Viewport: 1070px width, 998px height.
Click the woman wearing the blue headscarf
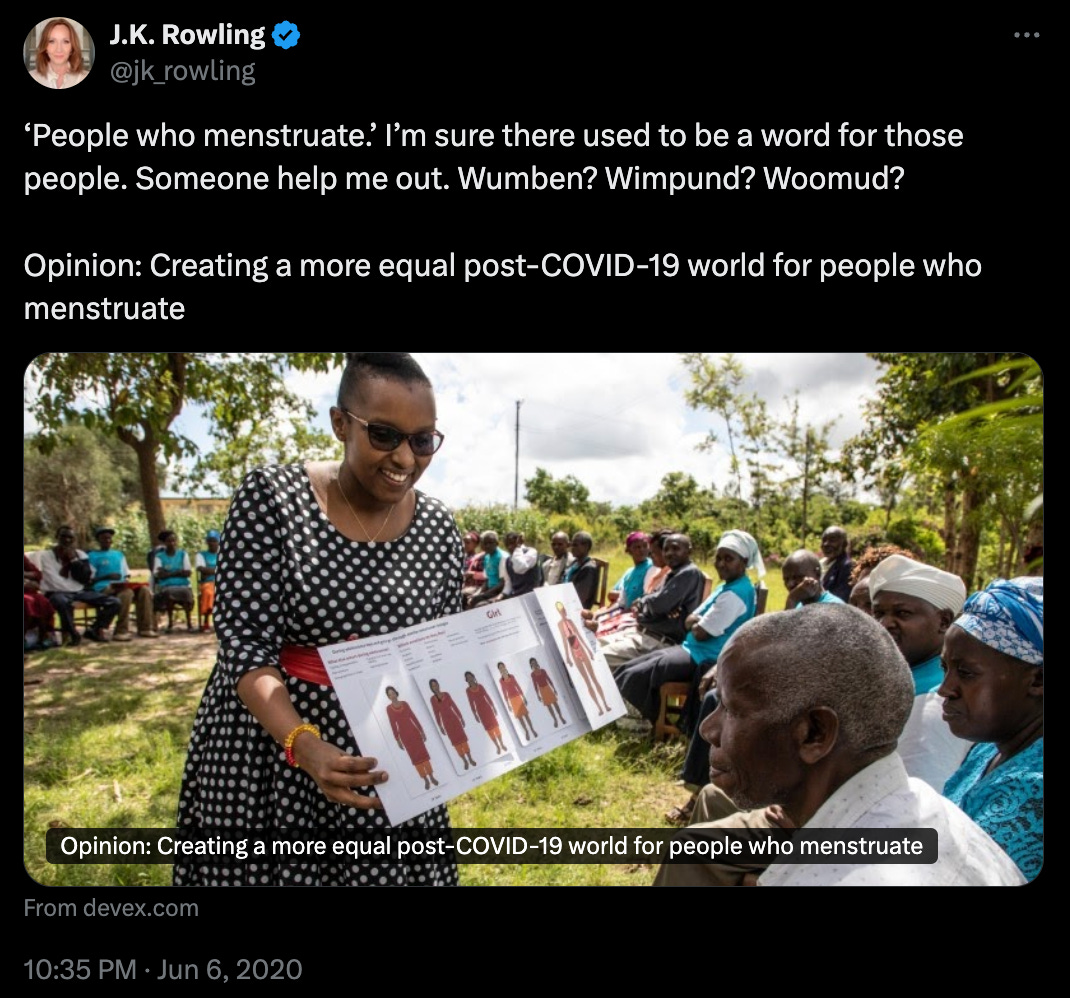[993, 724]
